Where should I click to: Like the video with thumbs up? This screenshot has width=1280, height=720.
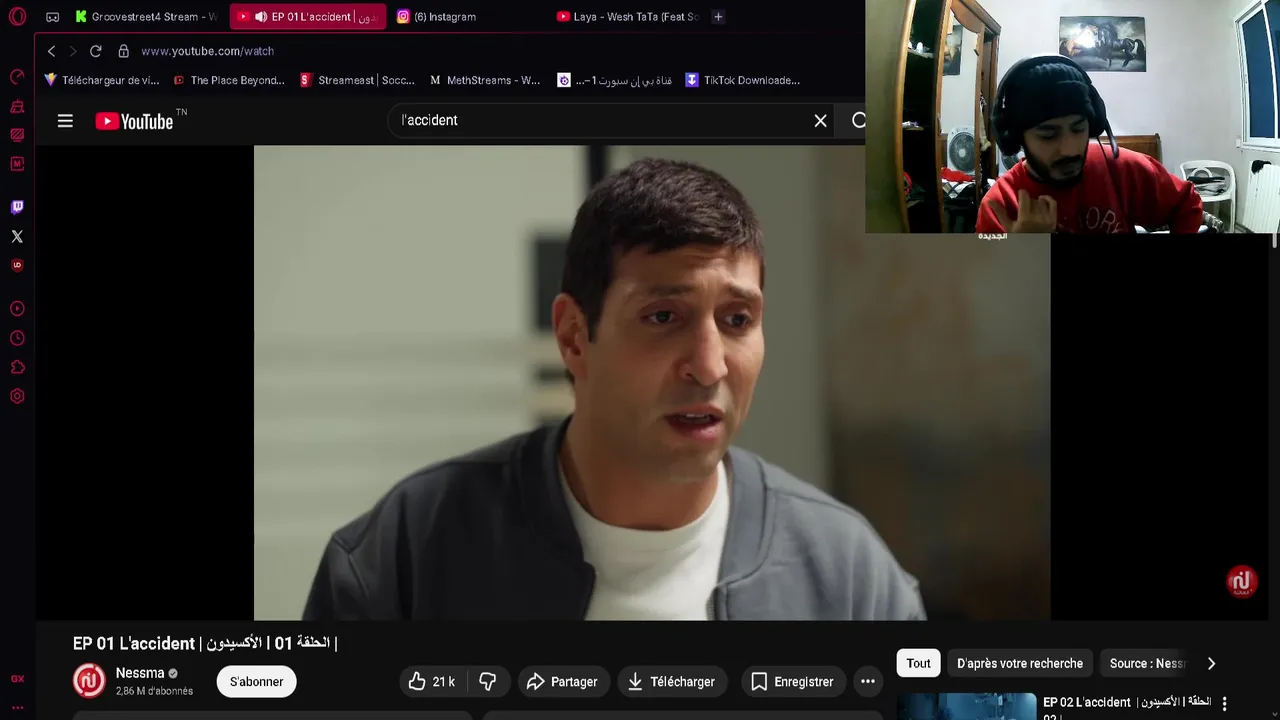click(x=432, y=682)
